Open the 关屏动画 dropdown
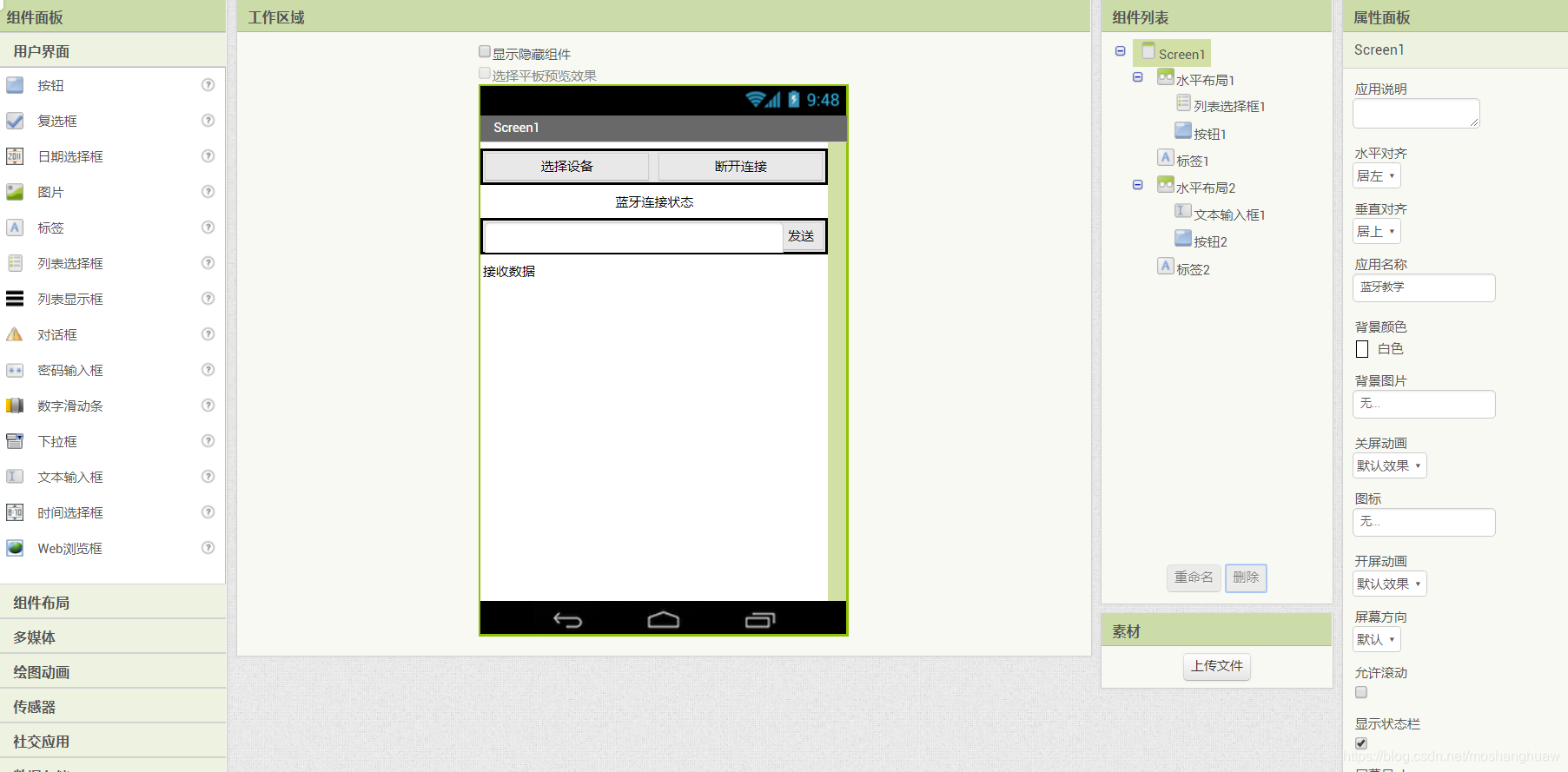 [1390, 466]
